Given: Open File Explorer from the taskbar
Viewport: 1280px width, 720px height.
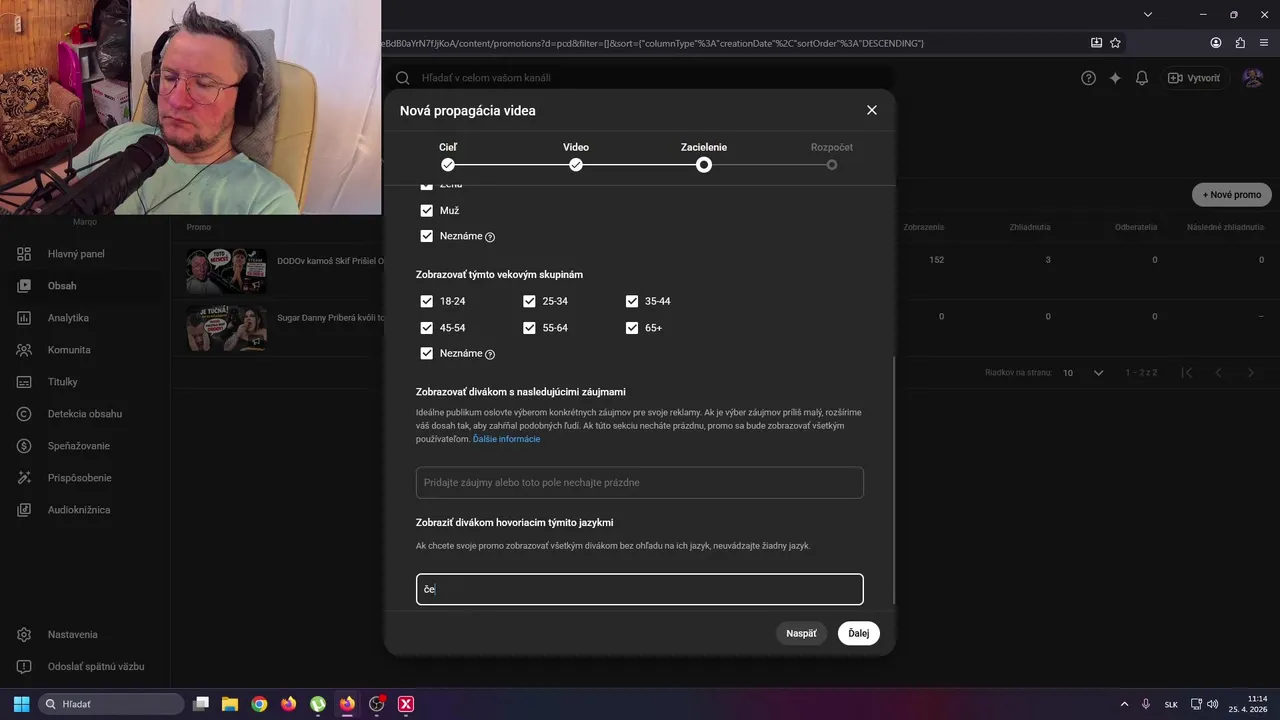Looking at the screenshot, I should coord(229,704).
